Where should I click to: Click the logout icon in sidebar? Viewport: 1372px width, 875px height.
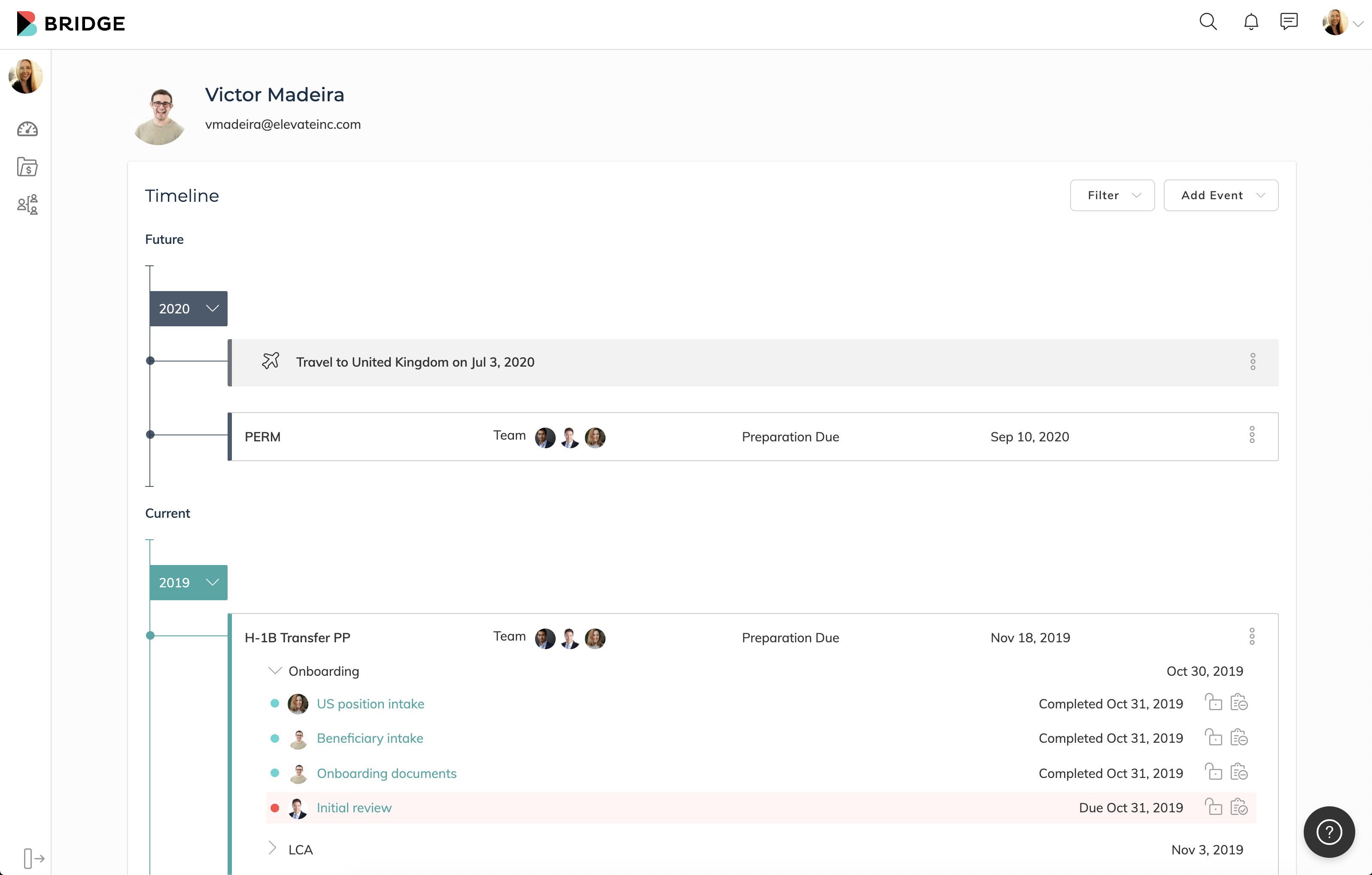coord(33,858)
